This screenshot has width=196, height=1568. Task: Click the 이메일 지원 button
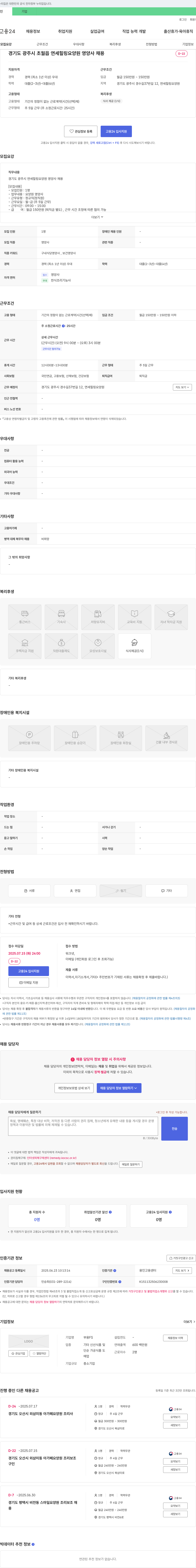pos(29,983)
